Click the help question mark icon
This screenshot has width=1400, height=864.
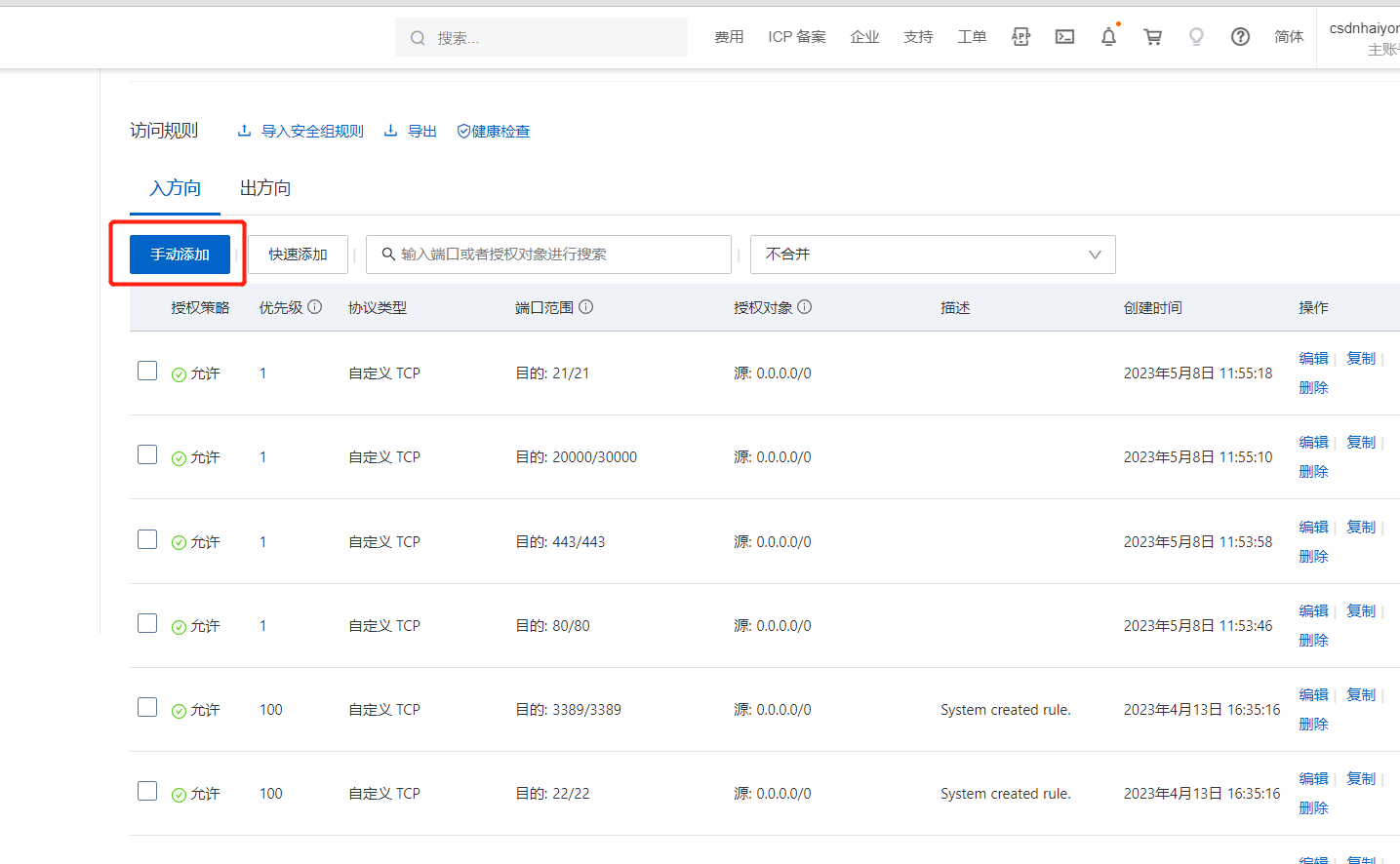[1240, 36]
